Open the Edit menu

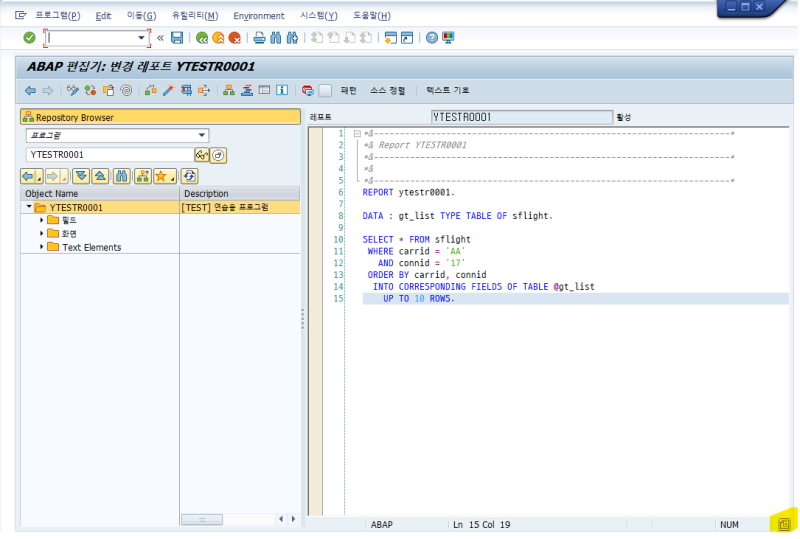(103, 16)
